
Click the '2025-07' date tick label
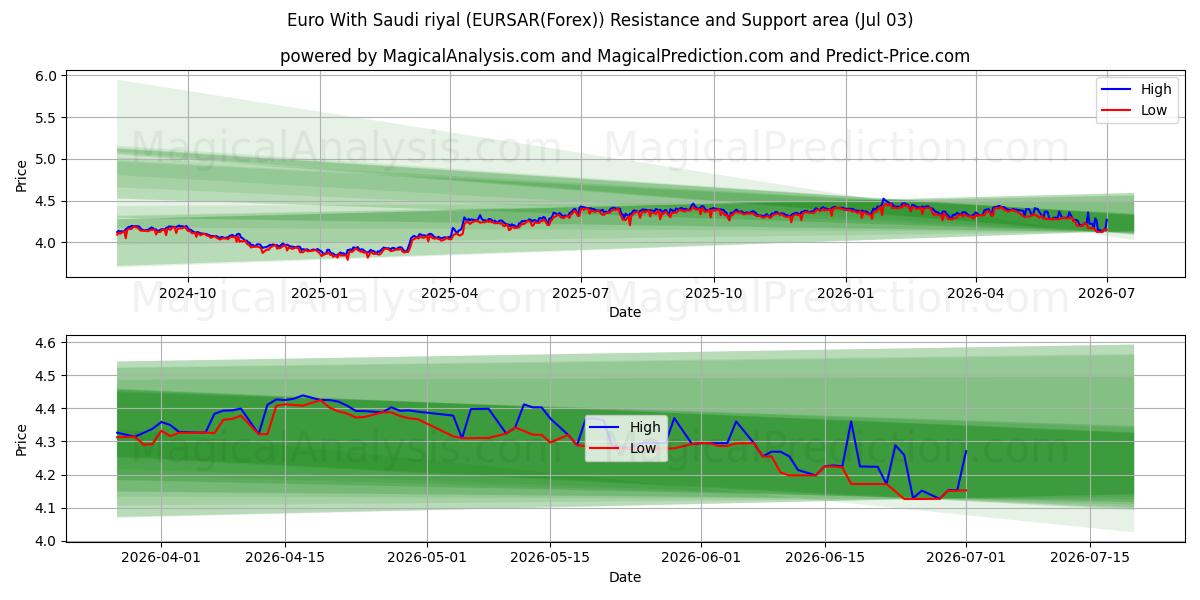(x=581, y=293)
